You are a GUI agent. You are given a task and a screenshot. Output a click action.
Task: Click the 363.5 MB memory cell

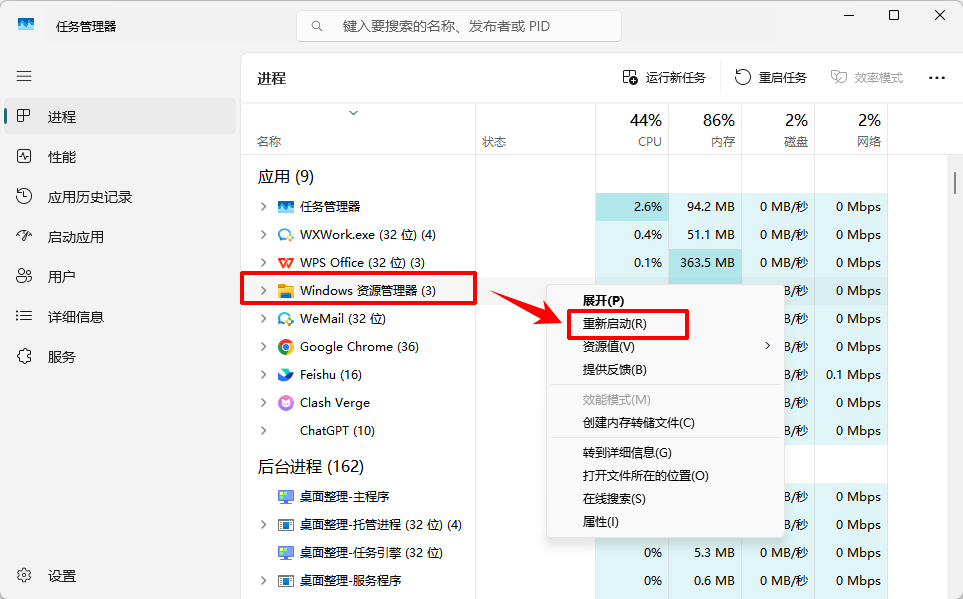point(705,262)
